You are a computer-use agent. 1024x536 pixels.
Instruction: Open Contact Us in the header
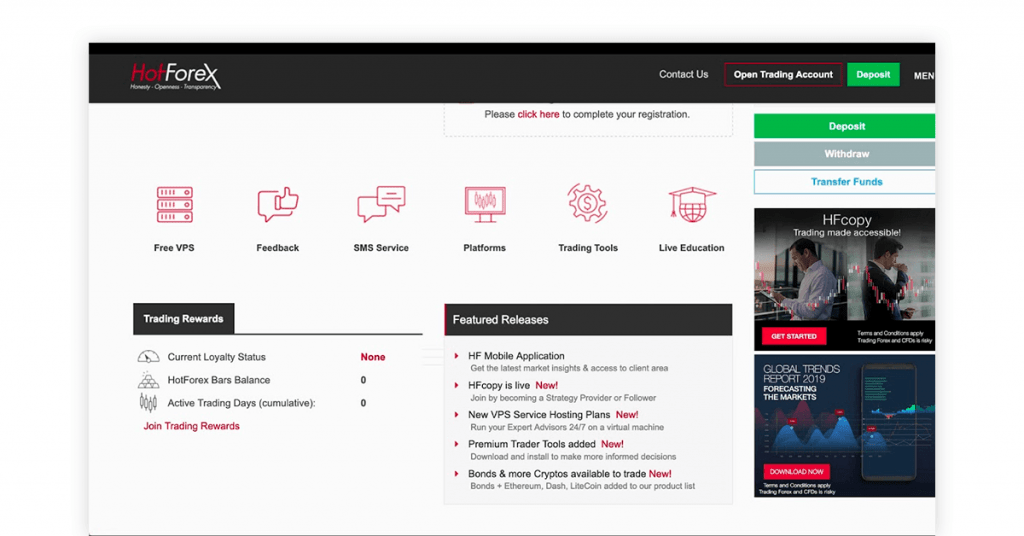(683, 75)
